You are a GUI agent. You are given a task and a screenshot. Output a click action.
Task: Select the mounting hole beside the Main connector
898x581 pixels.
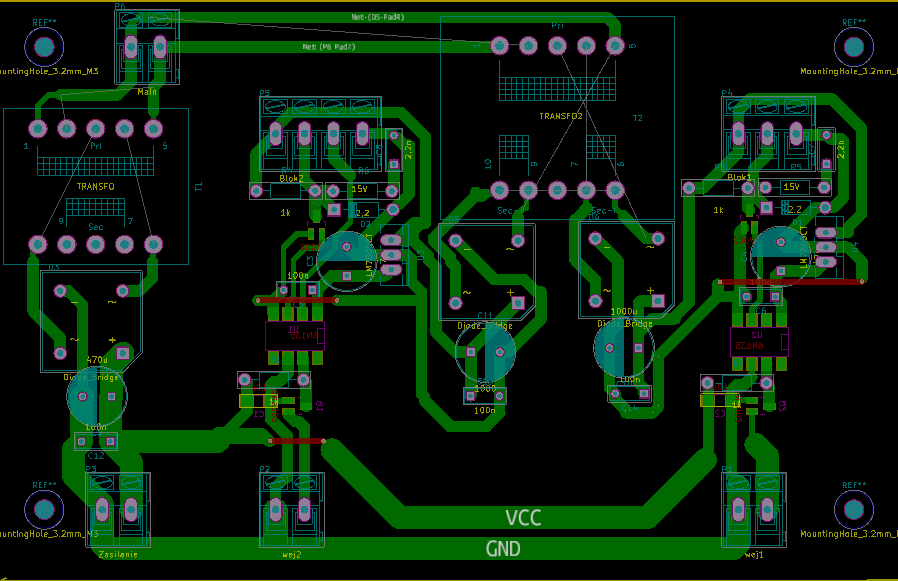(x=44, y=47)
